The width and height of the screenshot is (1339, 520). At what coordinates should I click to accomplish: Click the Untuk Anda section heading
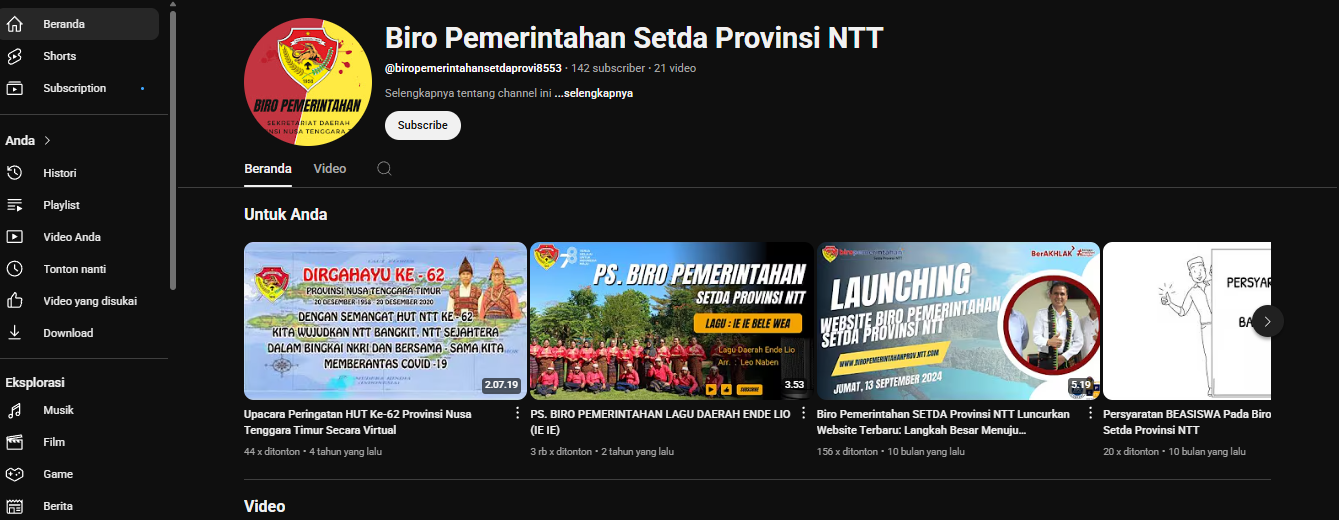tap(285, 215)
